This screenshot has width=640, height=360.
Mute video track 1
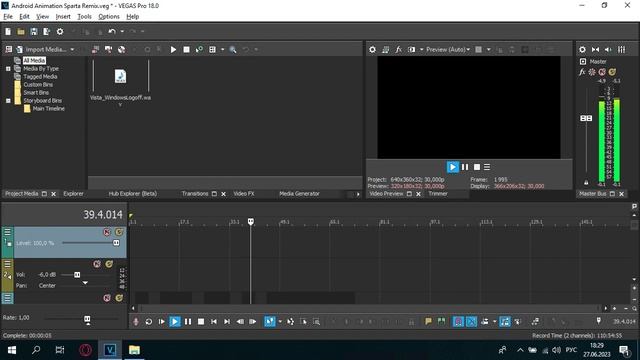(x=107, y=232)
